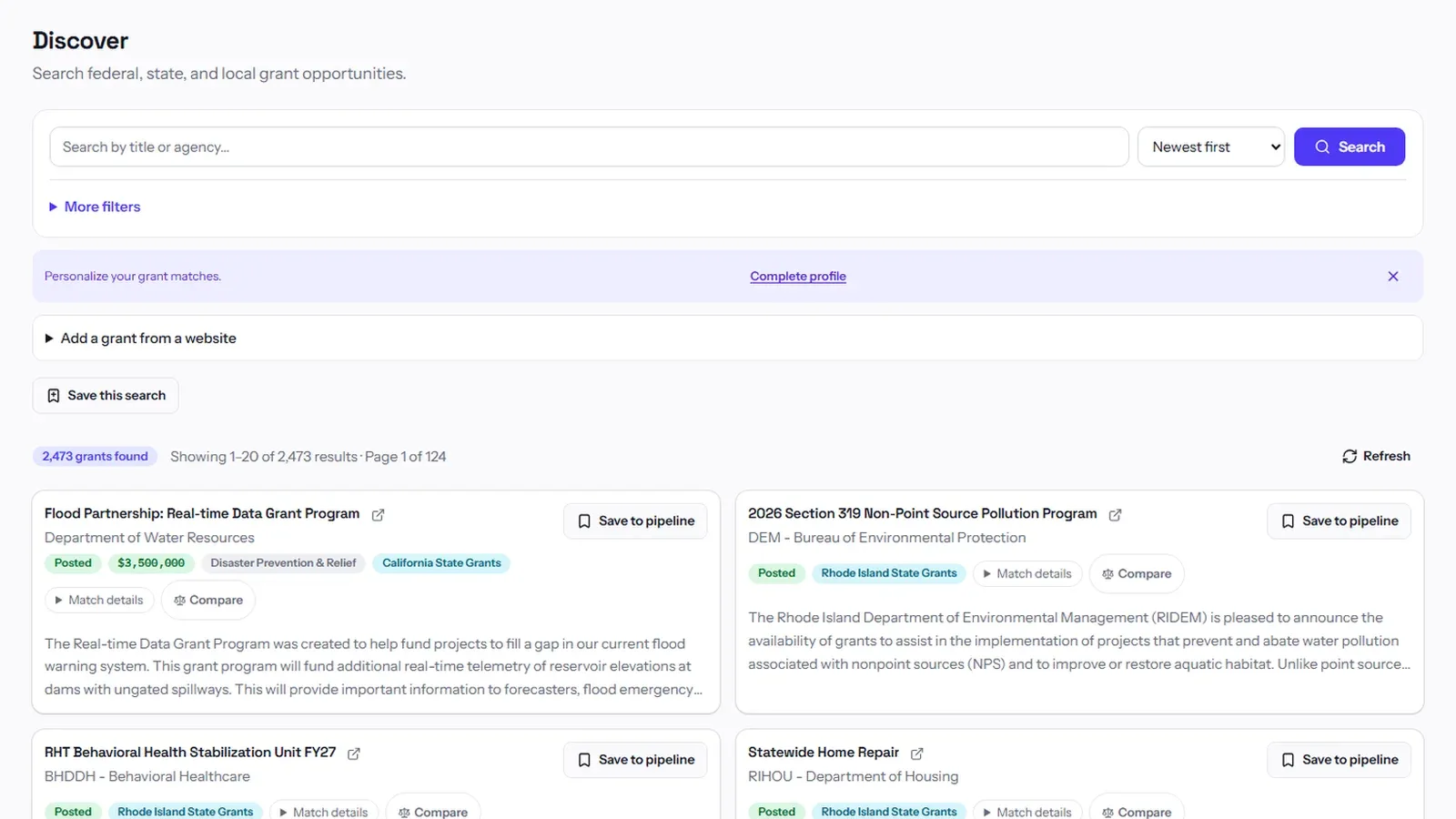Open RHT Behavioral Health Stabilization Unit FY27 title
1456x819 pixels.
coord(190,753)
